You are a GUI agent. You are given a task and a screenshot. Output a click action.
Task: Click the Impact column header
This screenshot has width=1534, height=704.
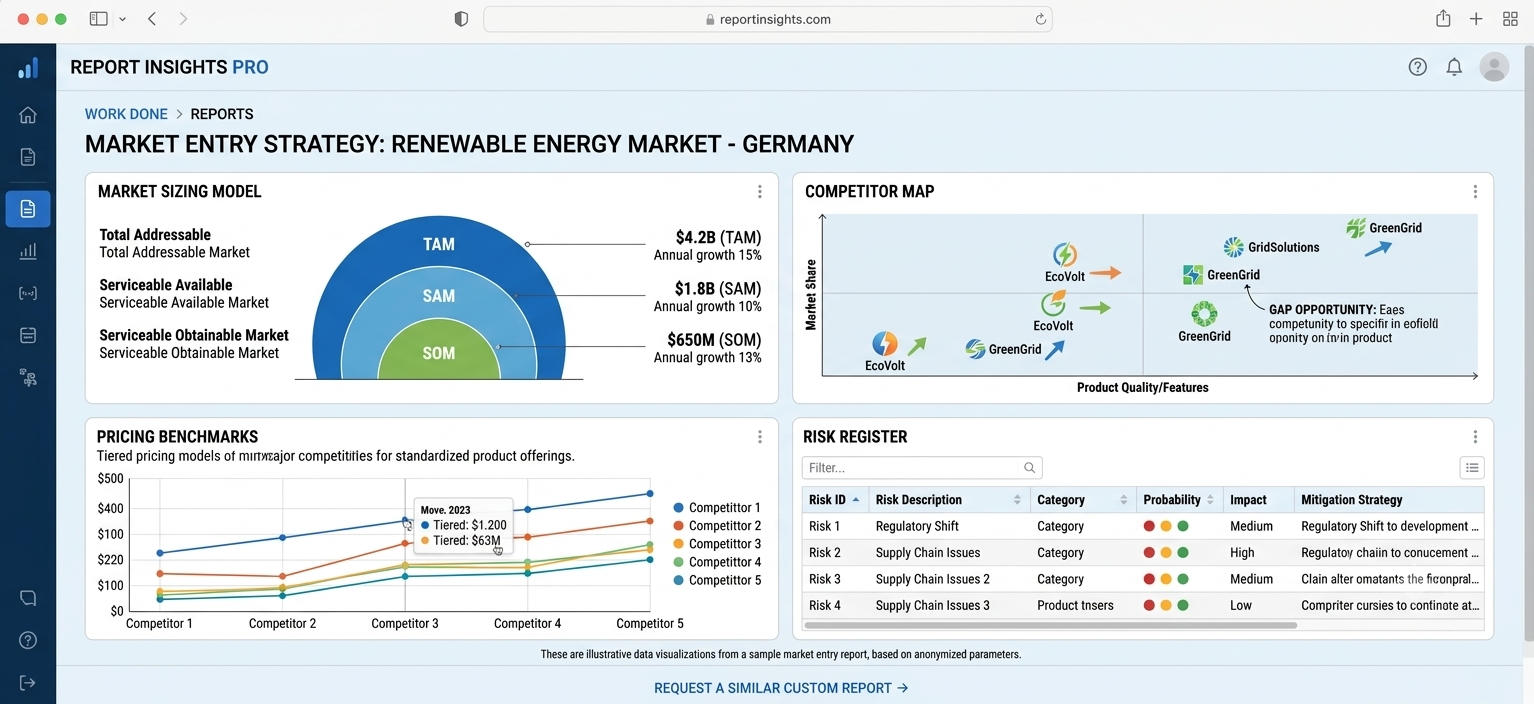[1248, 500]
